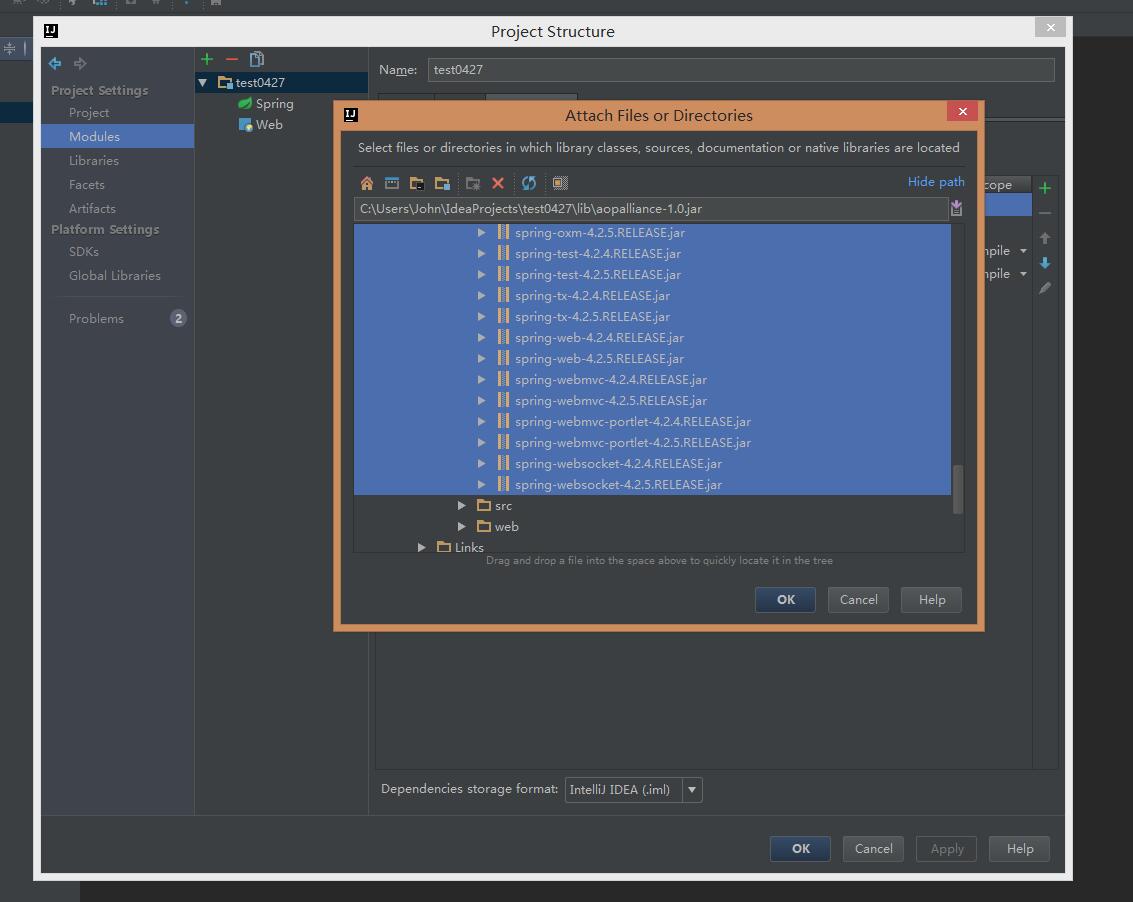Screen dimensions: 1133x902
Task: Expand the src folder
Action: click(461, 505)
